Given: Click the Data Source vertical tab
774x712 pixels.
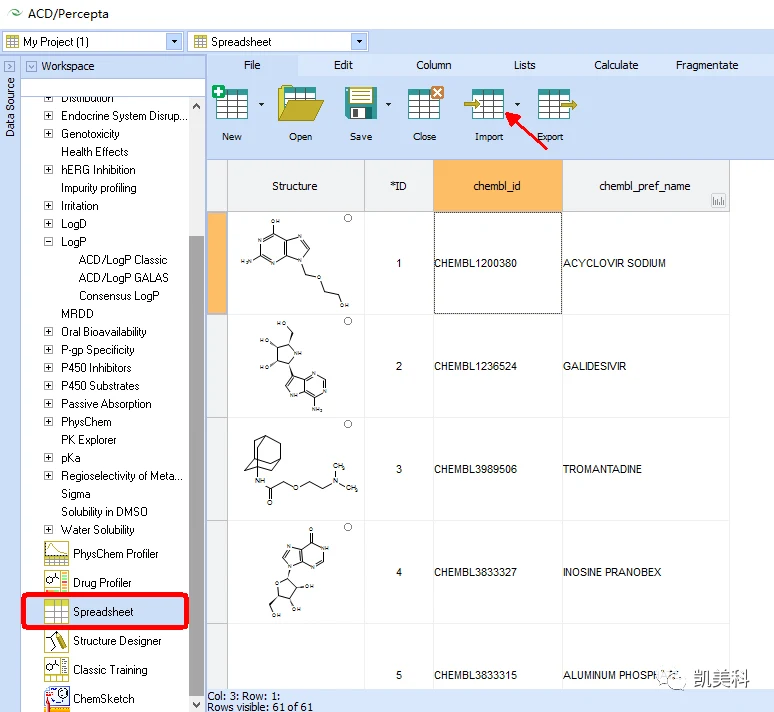Looking at the screenshot, I should (x=10, y=107).
